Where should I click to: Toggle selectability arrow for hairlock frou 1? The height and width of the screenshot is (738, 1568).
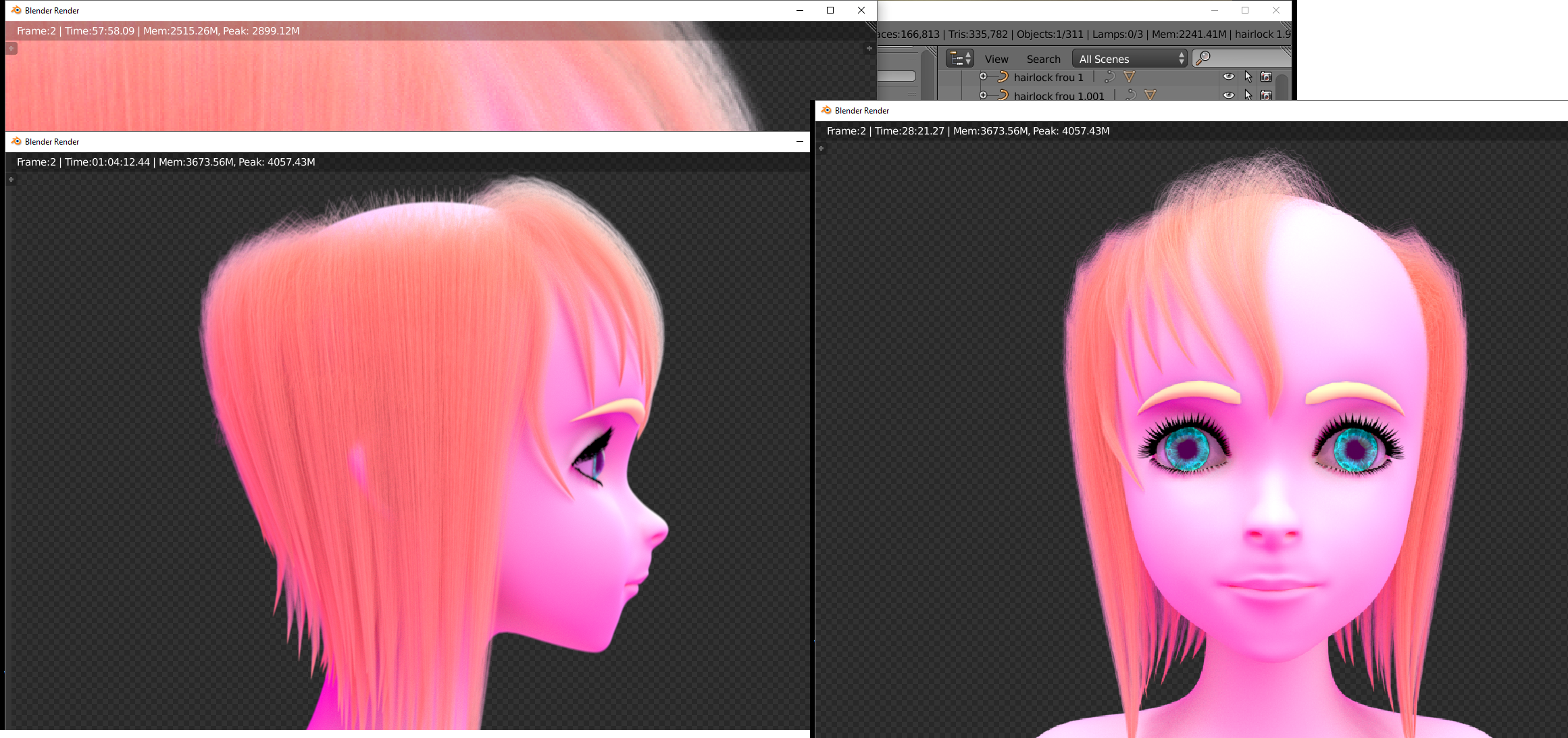pos(1248,77)
